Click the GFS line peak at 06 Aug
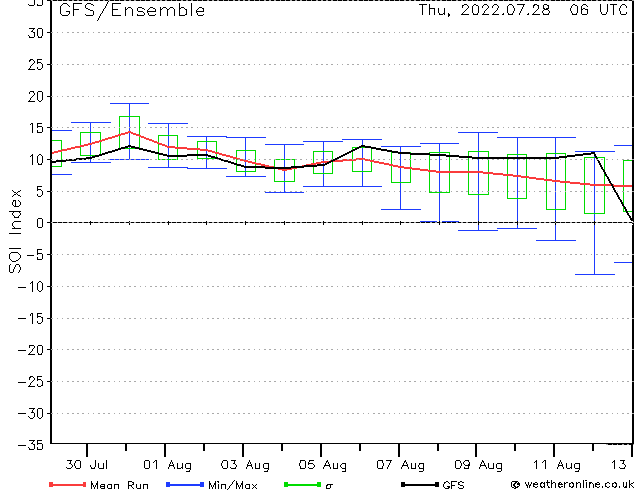The height and width of the screenshot is (490, 634). (362, 146)
